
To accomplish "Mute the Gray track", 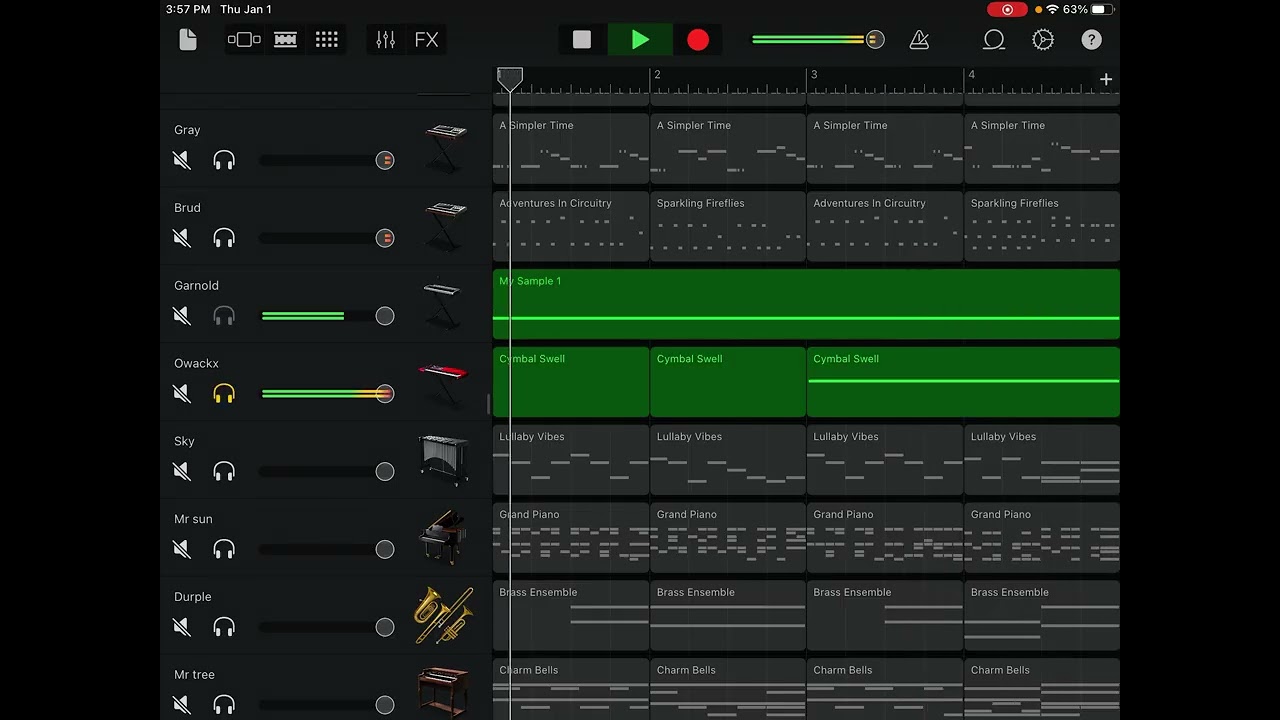I will (182, 160).
